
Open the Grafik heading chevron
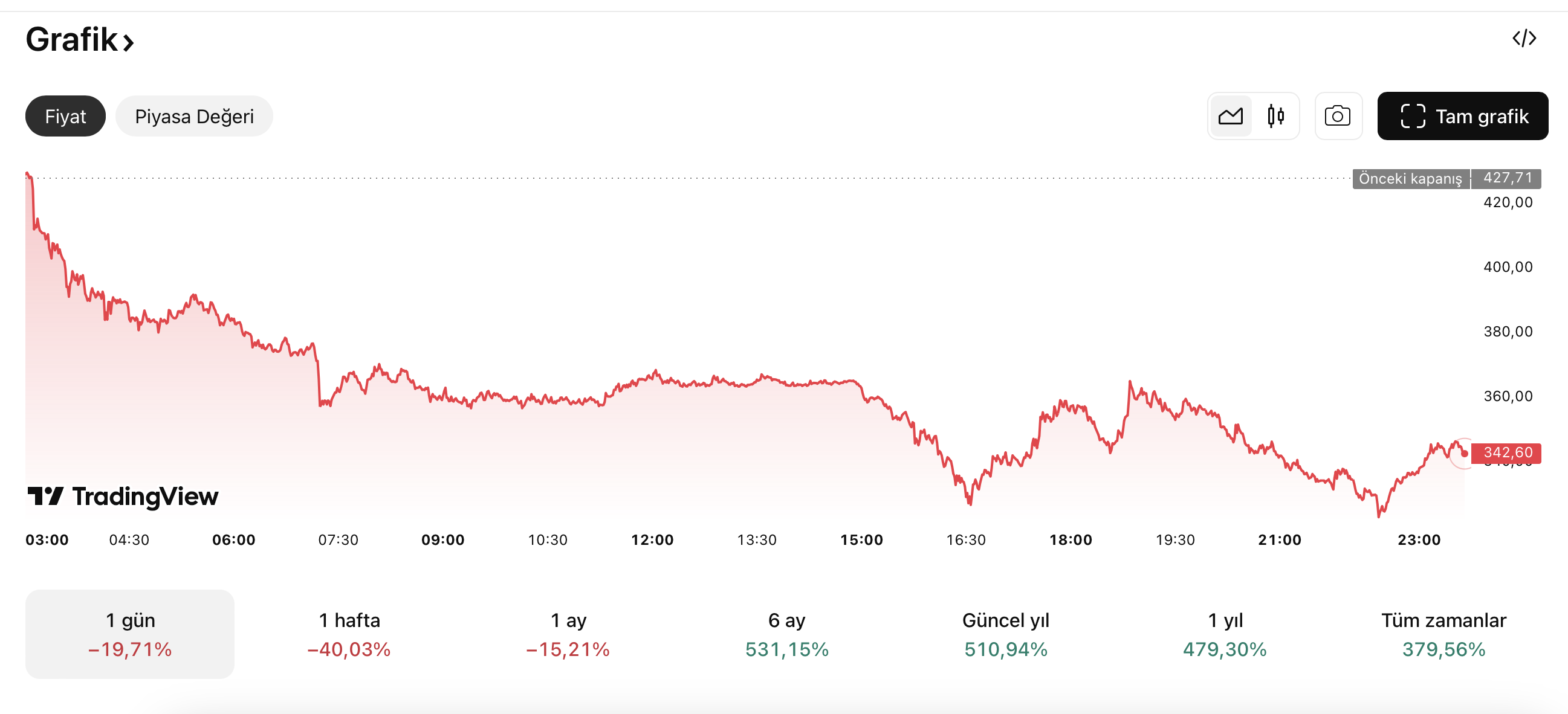[128, 42]
